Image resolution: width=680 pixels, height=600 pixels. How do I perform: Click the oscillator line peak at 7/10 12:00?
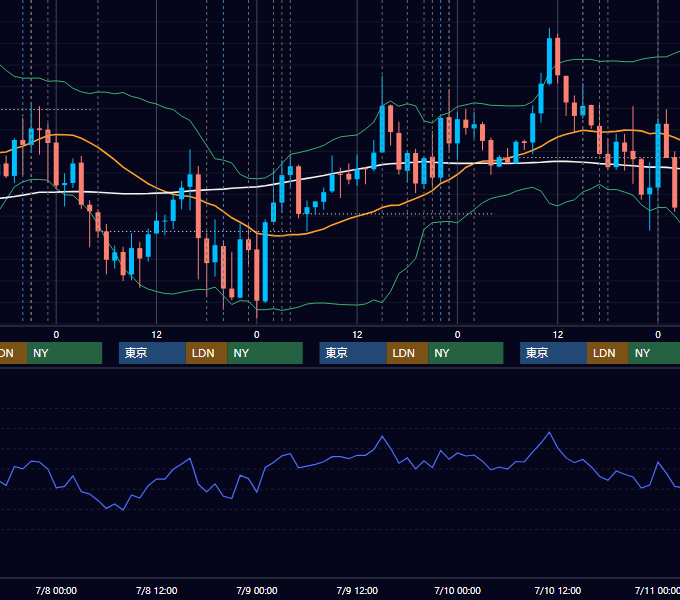point(549,432)
